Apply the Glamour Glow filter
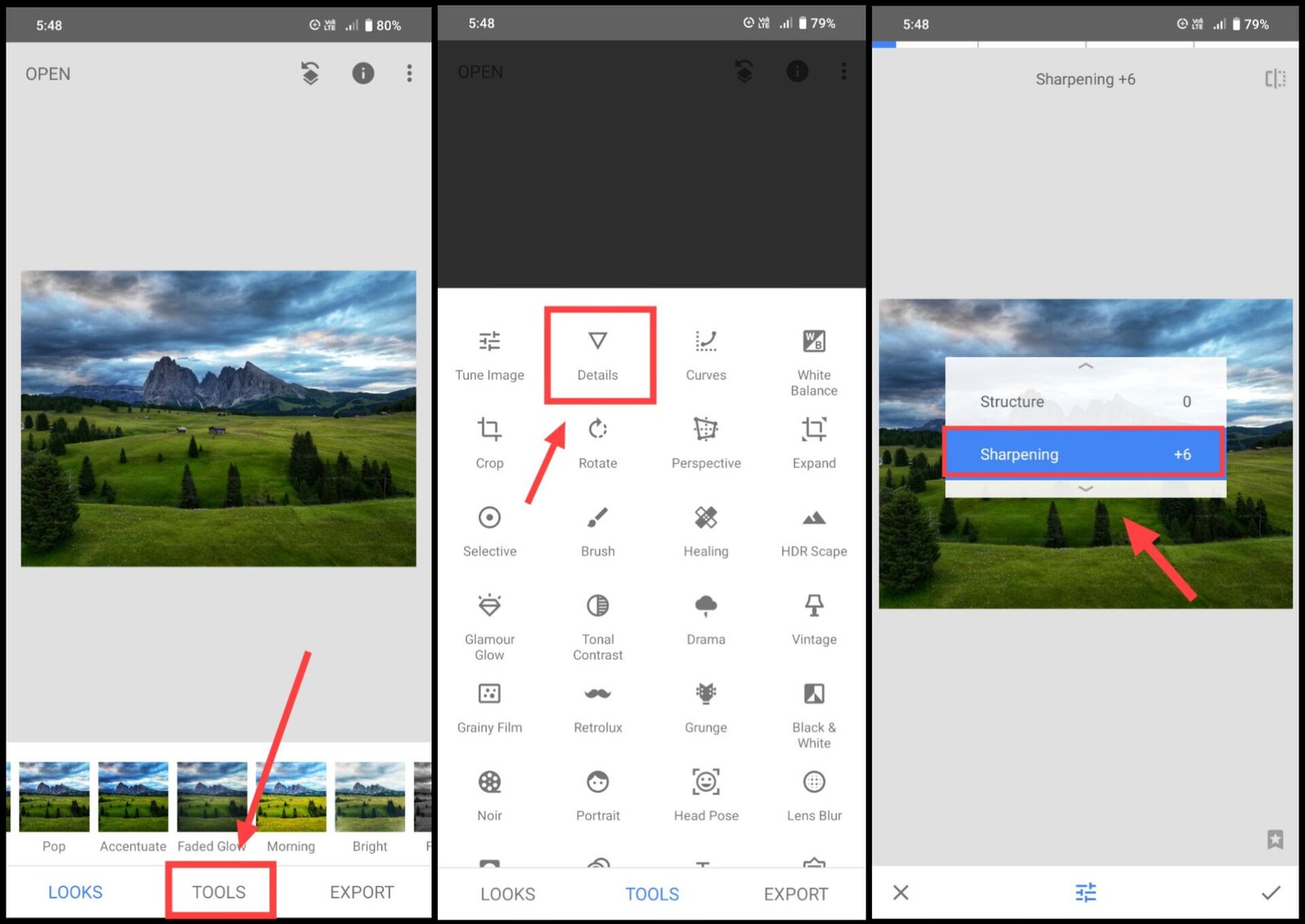 click(489, 627)
